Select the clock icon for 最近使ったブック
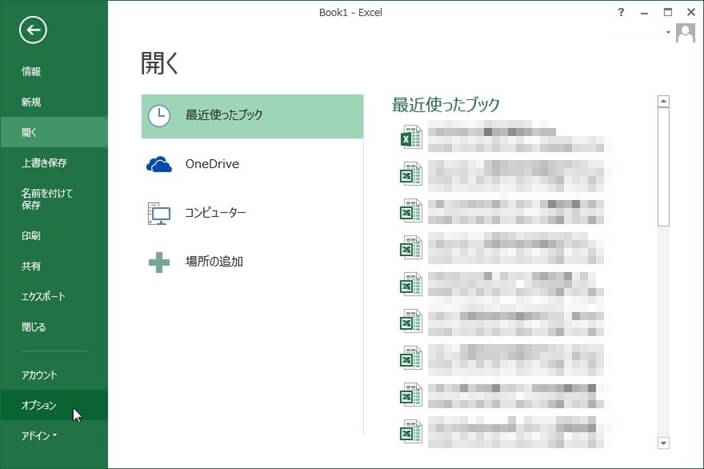This screenshot has width=704, height=469. point(159,116)
